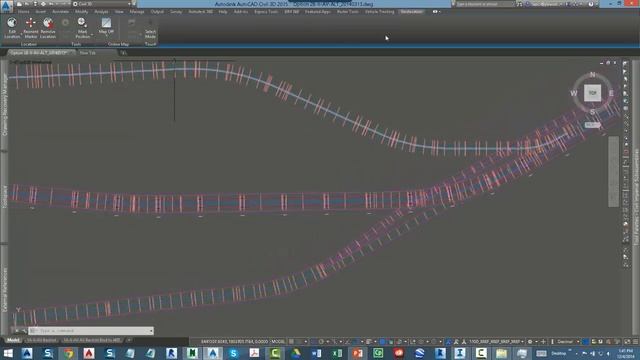This screenshot has height=360, width=640.
Task: Click the Remove Location icon
Action: 48,22
